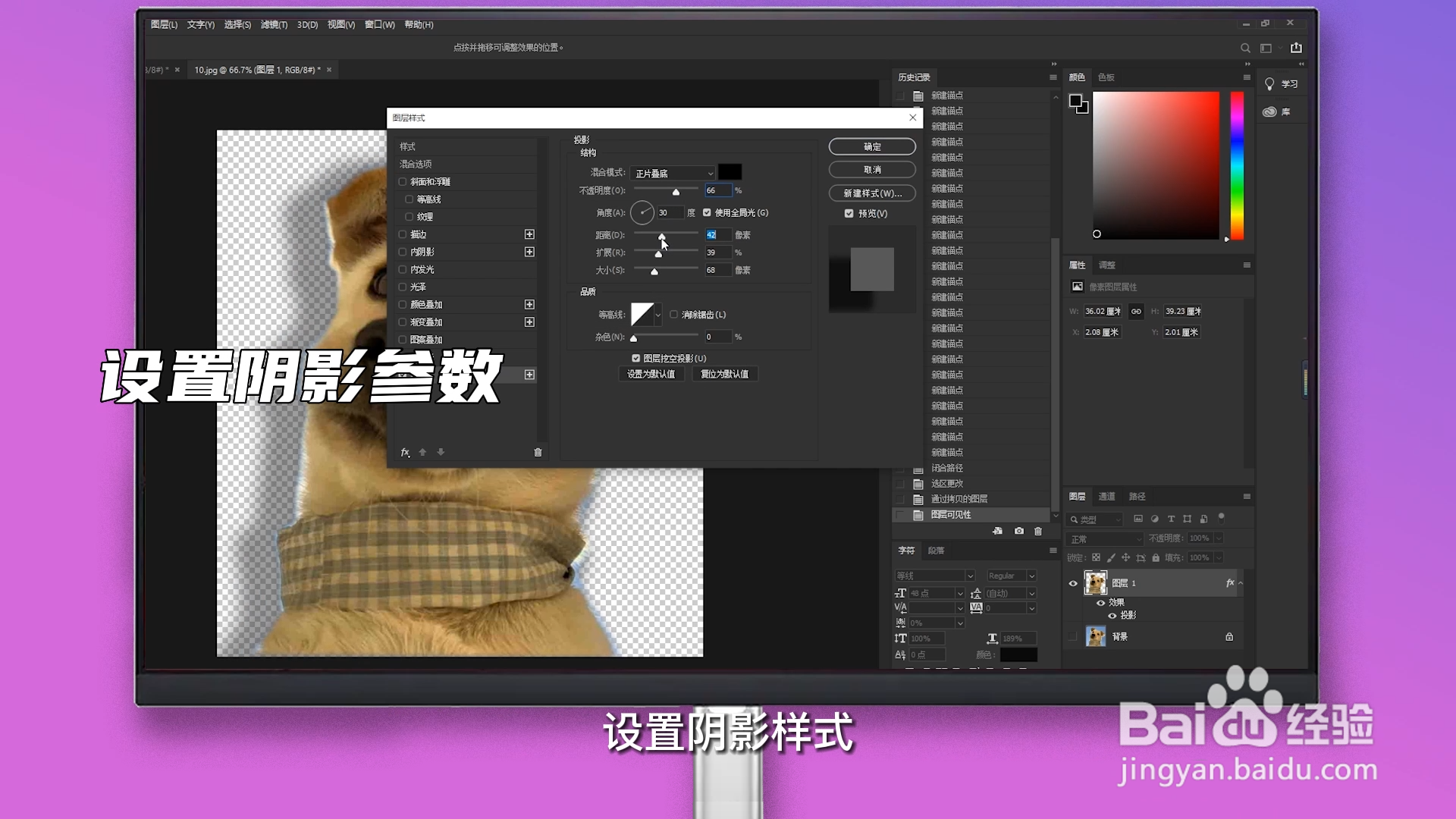1456x819 pixels.
Task: Click the plus icon beside 描边 style
Action: (x=529, y=234)
